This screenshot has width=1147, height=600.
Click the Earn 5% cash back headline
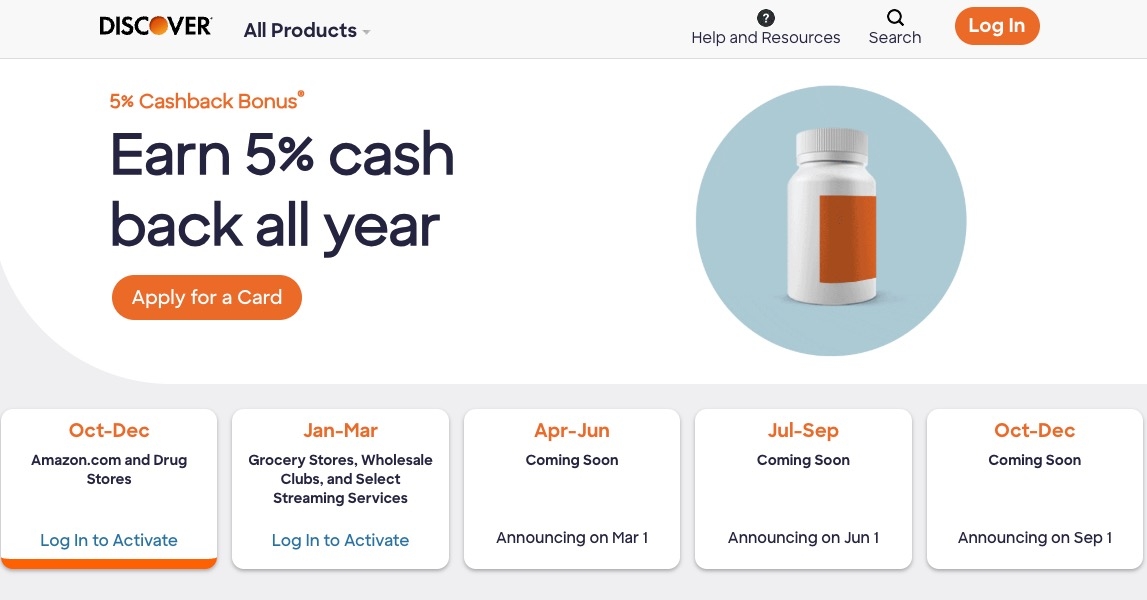[x=282, y=190]
